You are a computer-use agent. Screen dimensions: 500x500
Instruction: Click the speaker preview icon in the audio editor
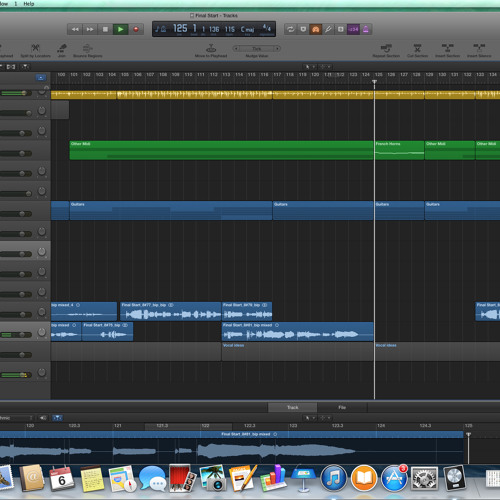(43, 418)
